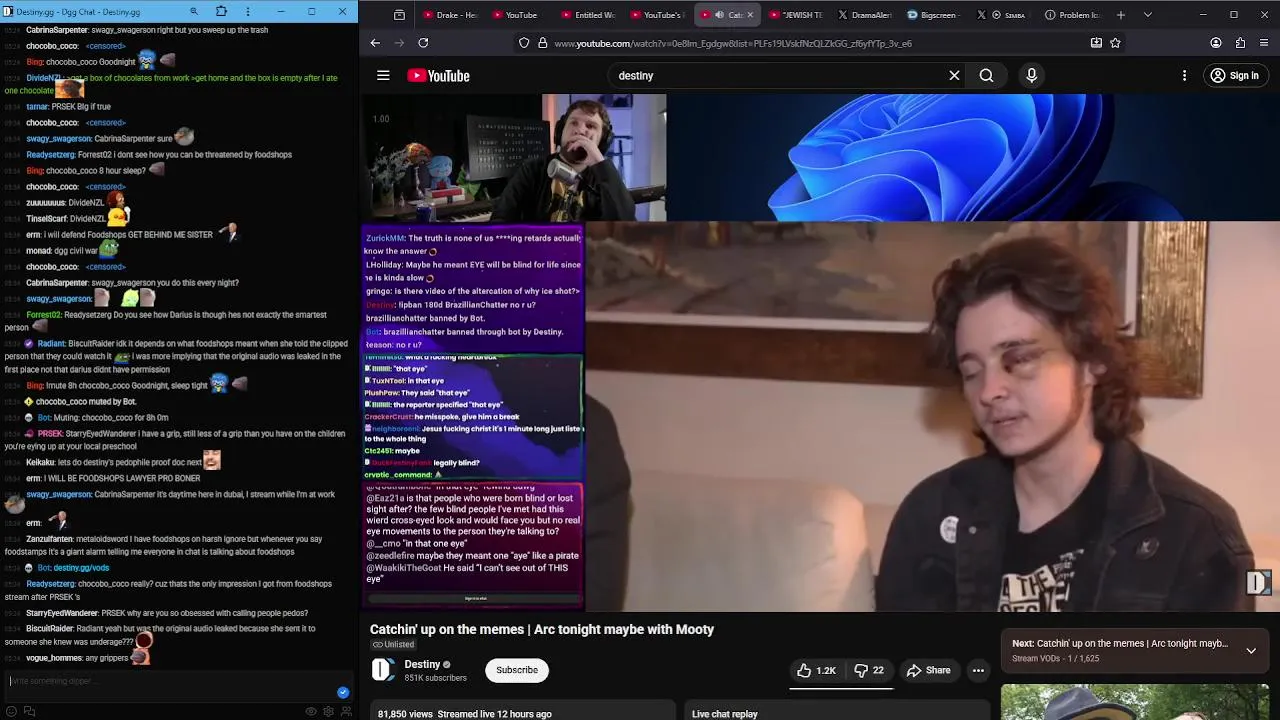Click the video channel watermark icon

[1258, 582]
